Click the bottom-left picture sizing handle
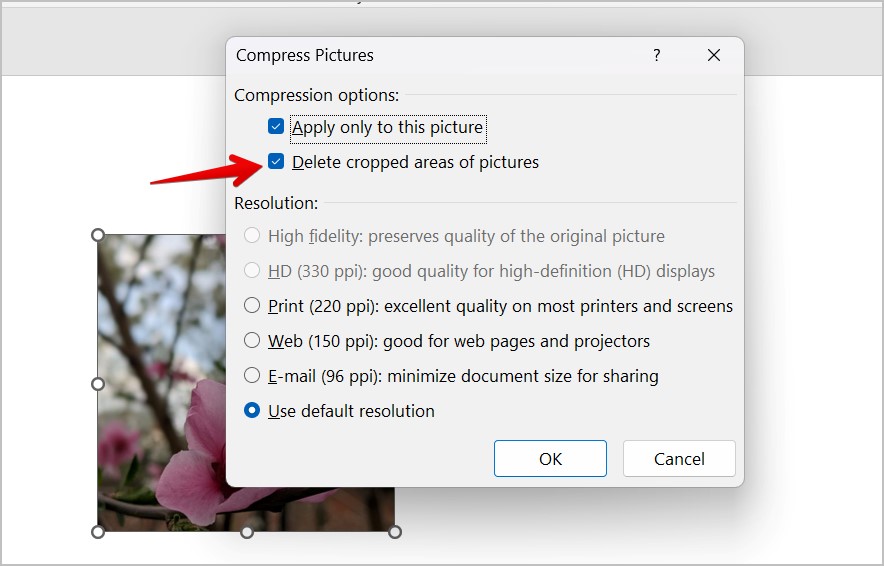 (x=98, y=532)
